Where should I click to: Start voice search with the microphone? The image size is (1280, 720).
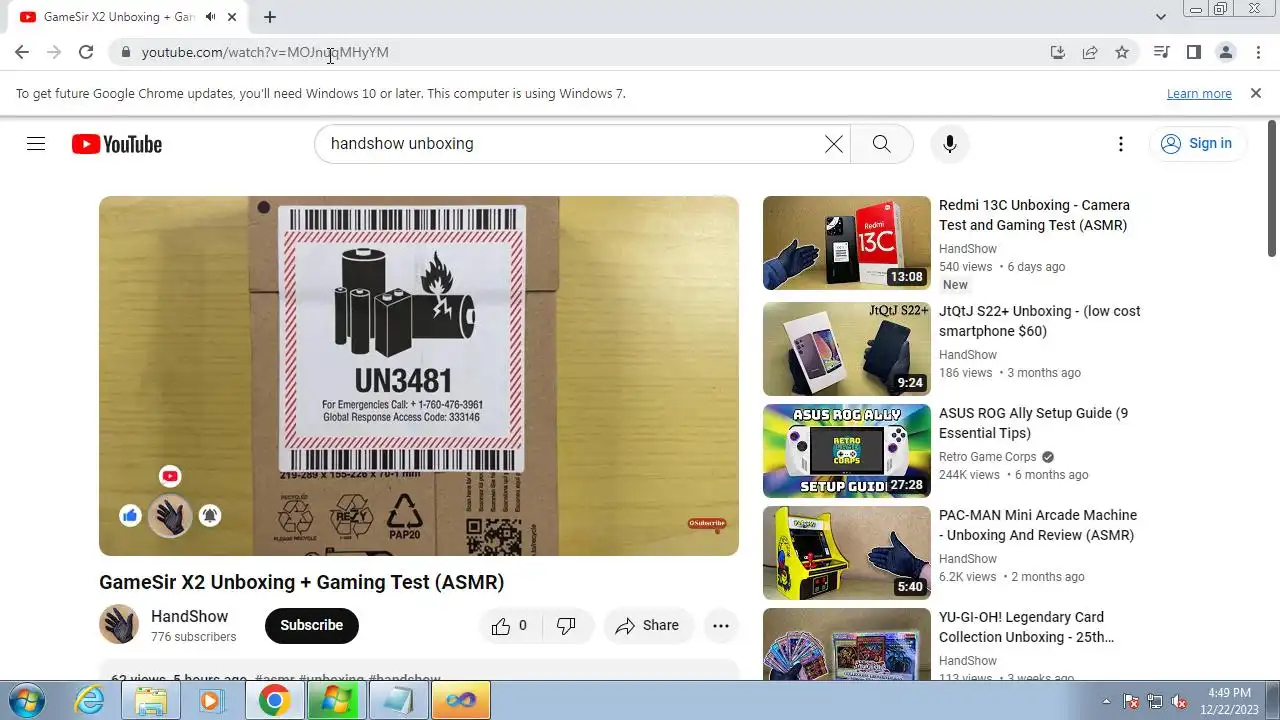tap(949, 144)
